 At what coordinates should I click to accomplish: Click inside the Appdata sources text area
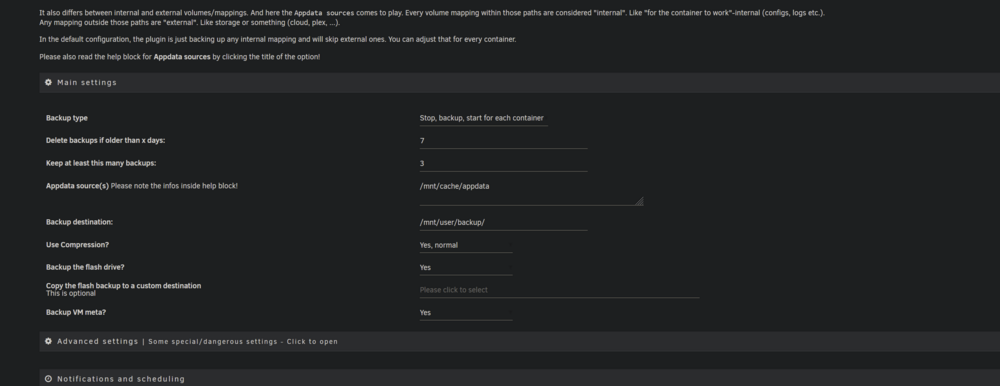click(x=531, y=192)
